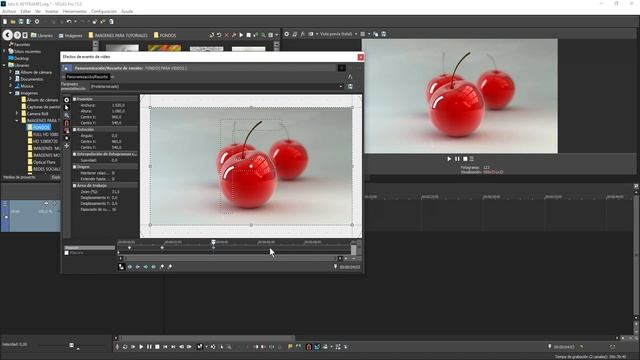Click the Move Freely tool in pan/crop
Image resolution: width=640 pixels, height=360 pixels.
coord(67,146)
